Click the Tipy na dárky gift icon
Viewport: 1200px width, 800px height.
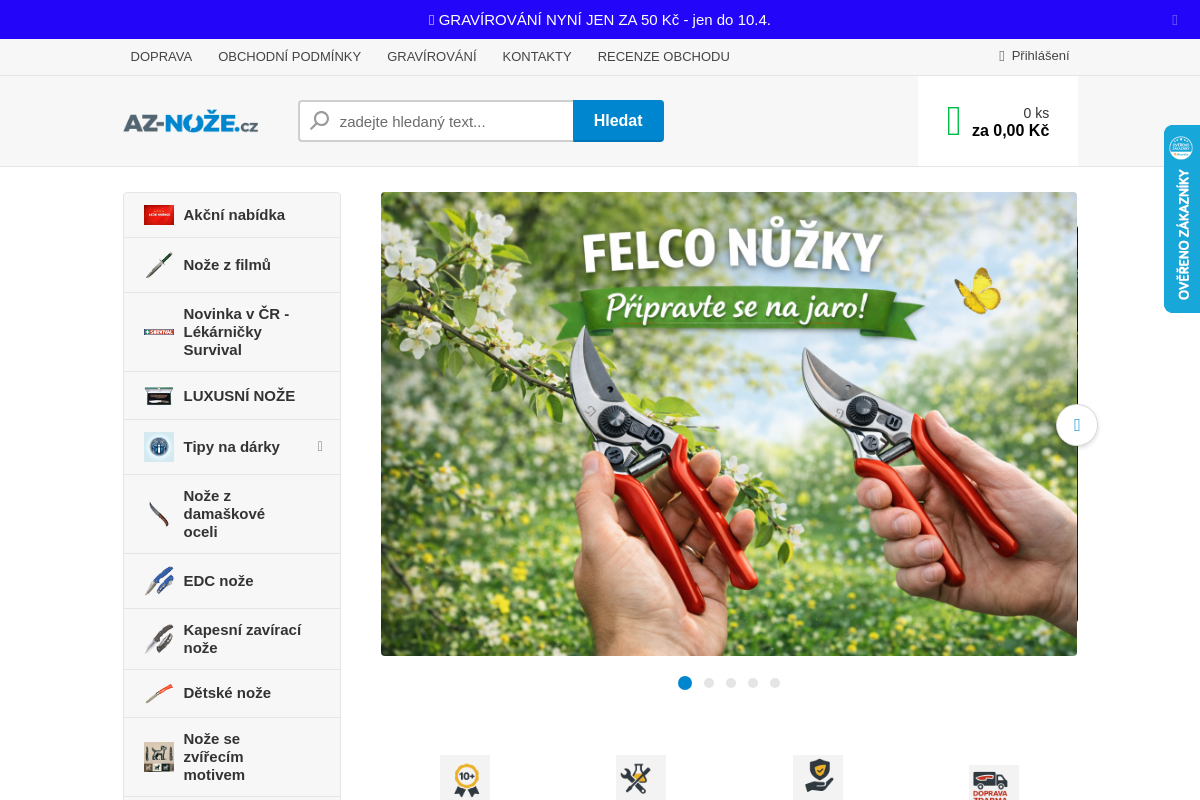(x=158, y=447)
